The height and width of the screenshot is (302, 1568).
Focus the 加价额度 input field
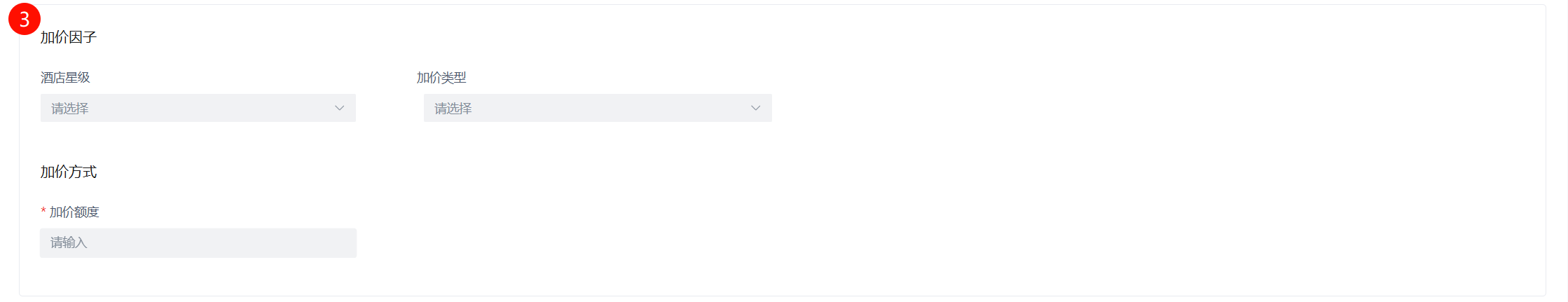pos(198,242)
